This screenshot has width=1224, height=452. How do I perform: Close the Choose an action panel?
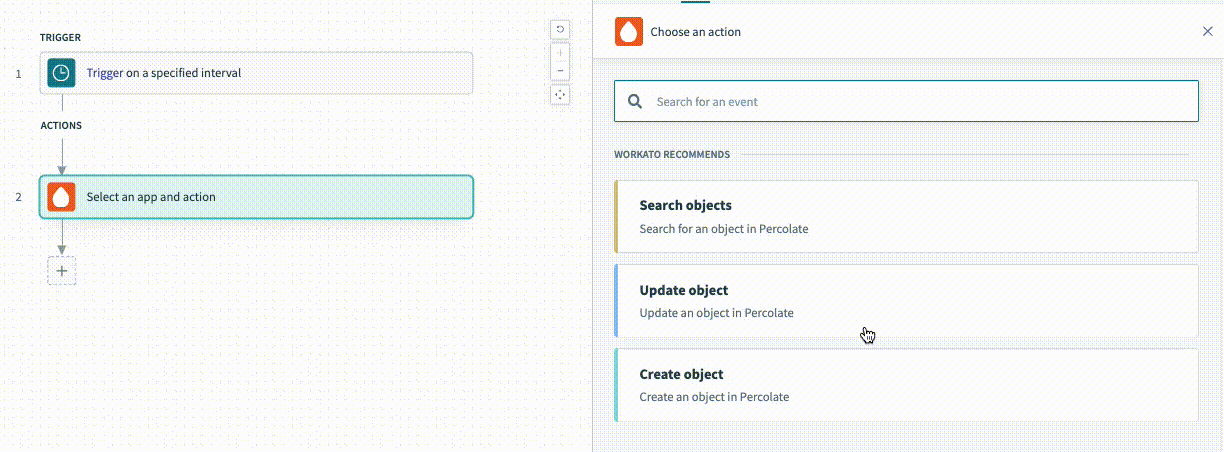1207,32
